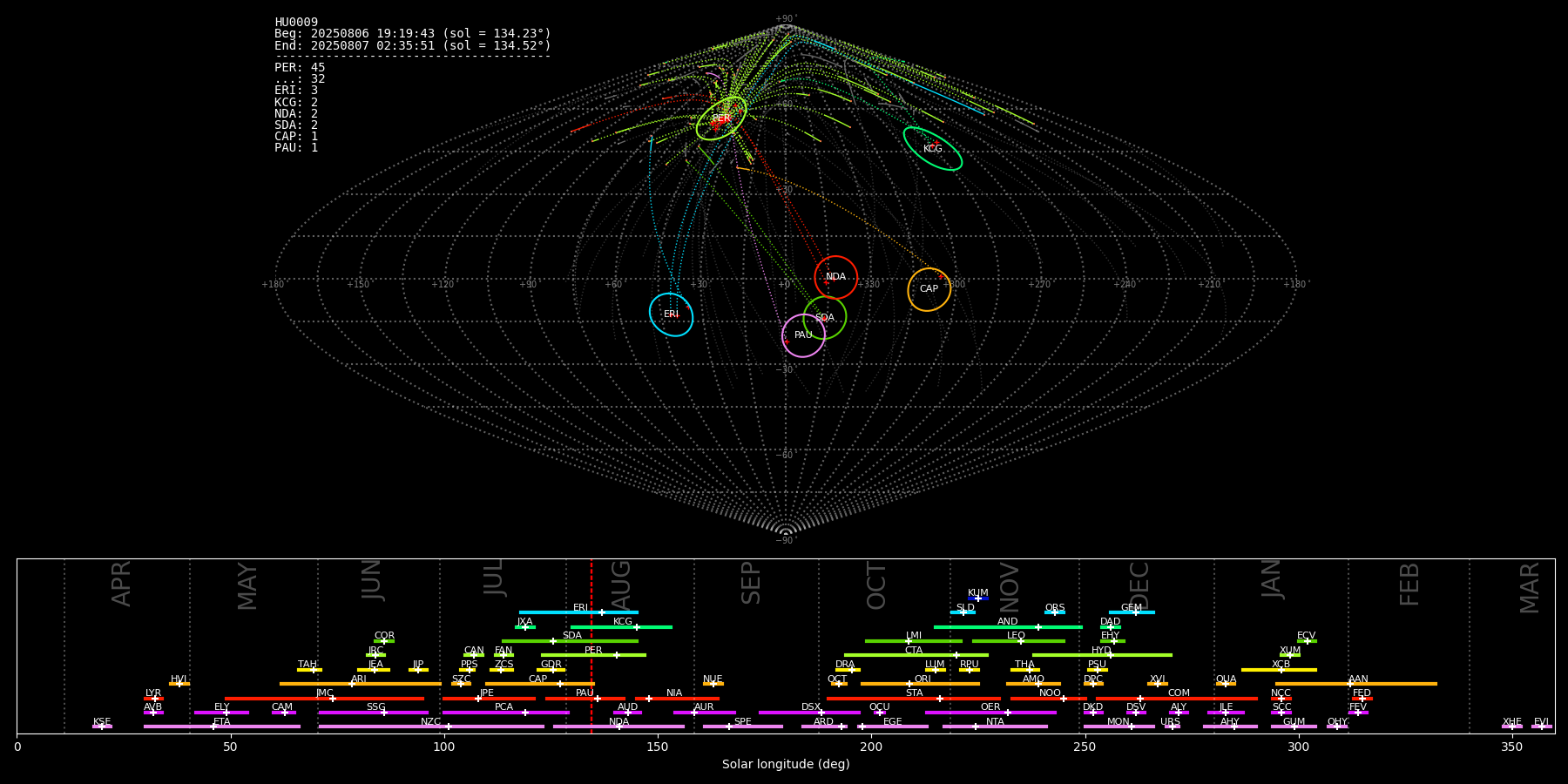The image size is (1568, 784).
Task: Select the COR shower bar in timeline
Action: 384,641
